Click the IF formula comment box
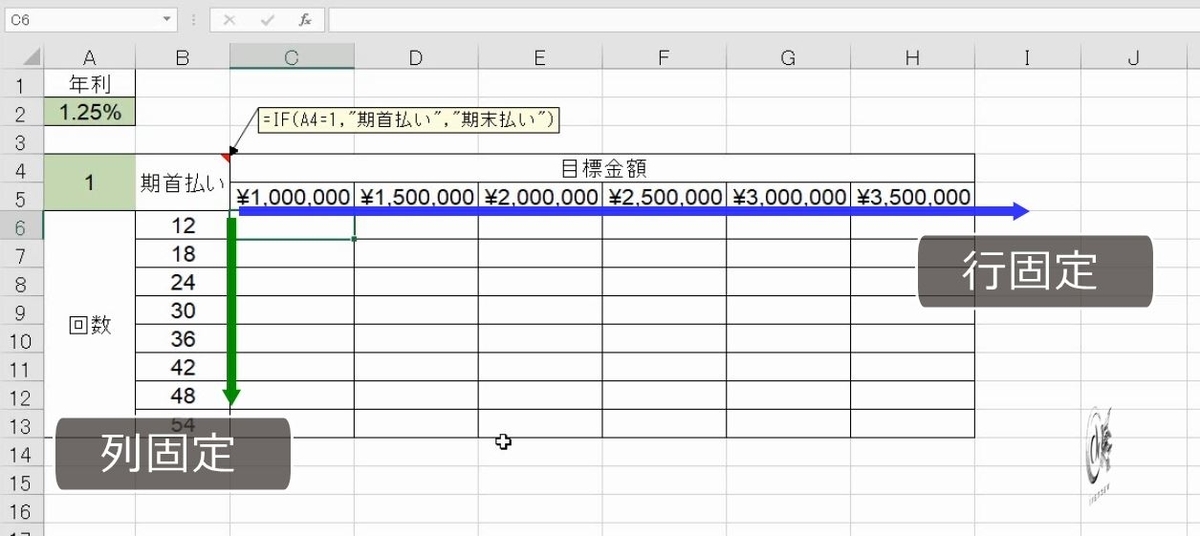Screen dimensions: 1200x536 point(407,120)
